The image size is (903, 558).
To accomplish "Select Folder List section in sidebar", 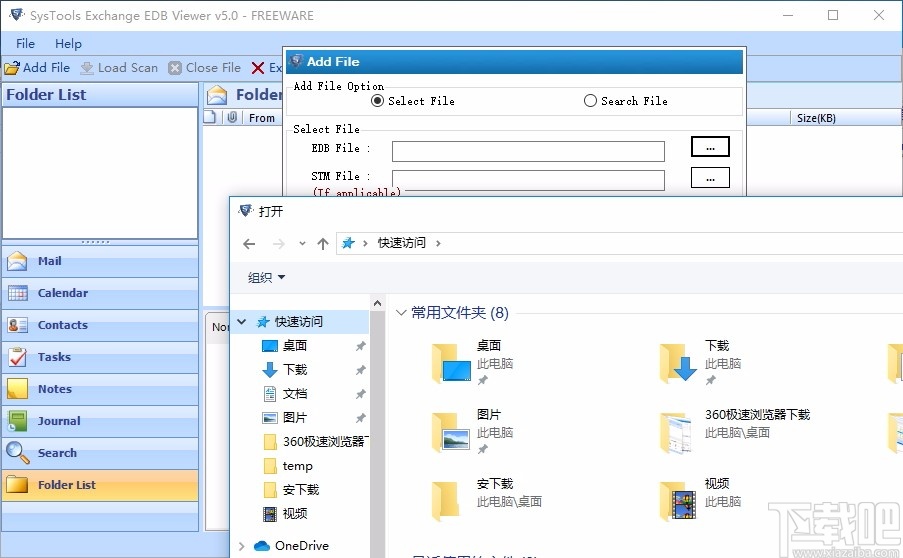I will tap(100, 485).
